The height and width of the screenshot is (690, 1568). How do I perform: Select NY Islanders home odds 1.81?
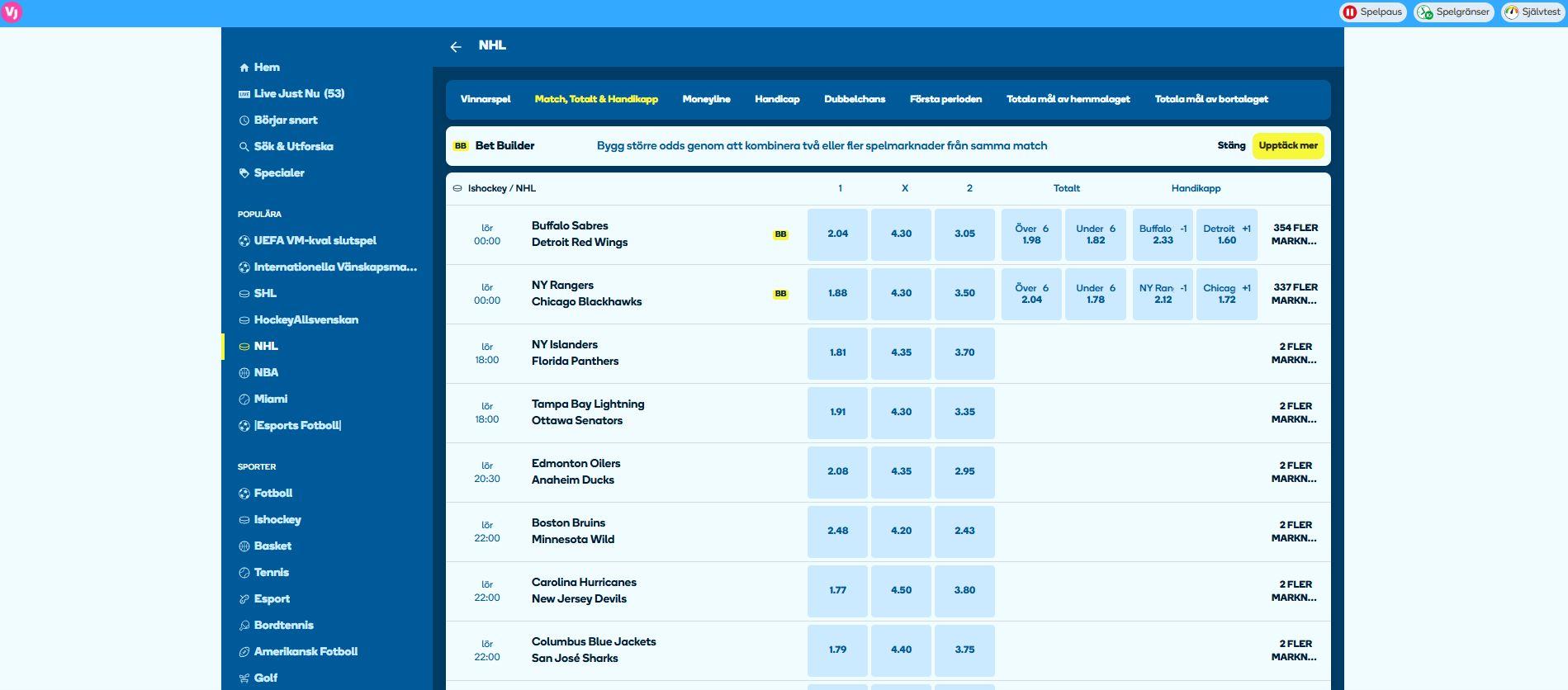(837, 353)
